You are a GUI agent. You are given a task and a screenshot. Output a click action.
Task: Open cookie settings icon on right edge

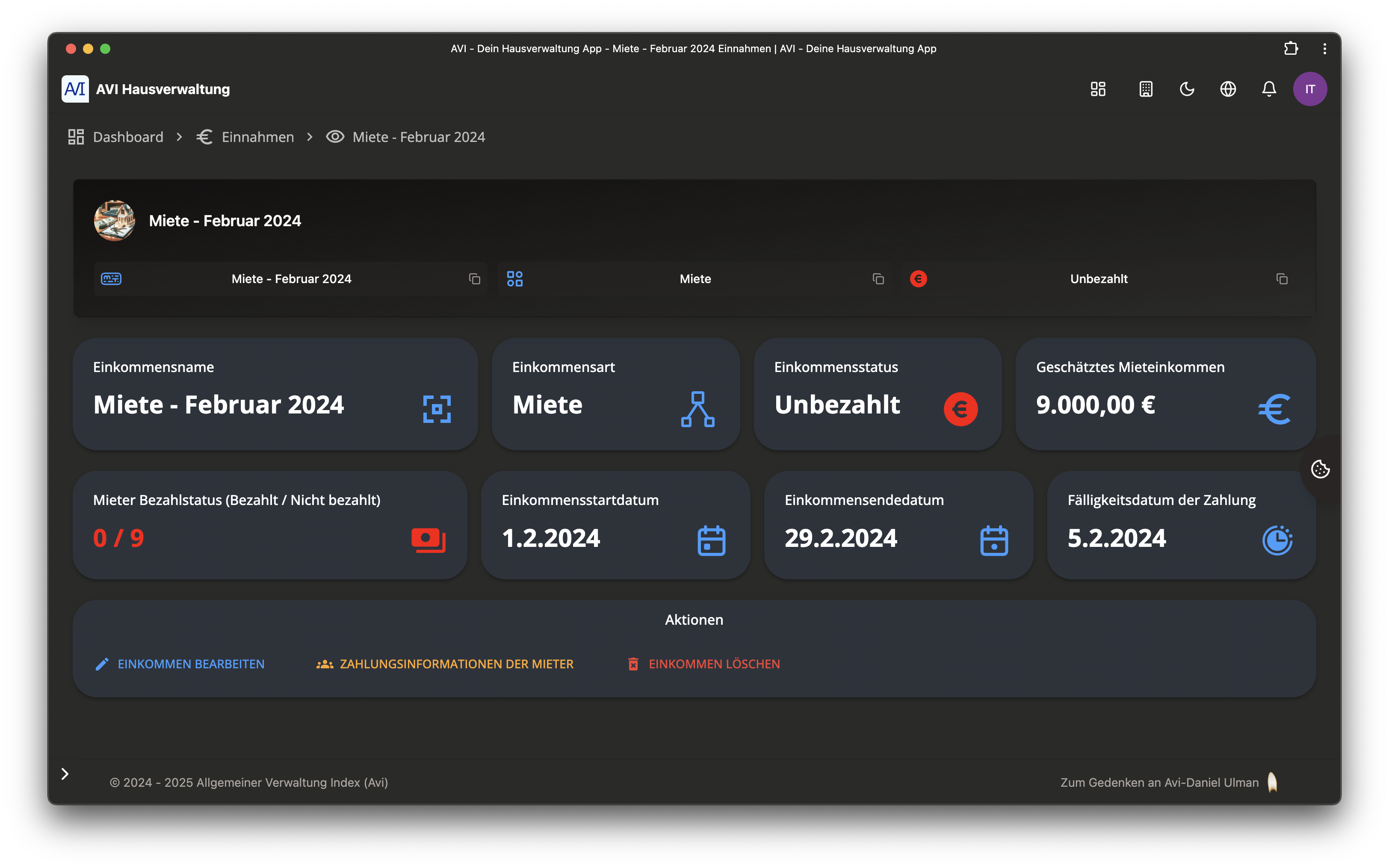point(1320,469)
